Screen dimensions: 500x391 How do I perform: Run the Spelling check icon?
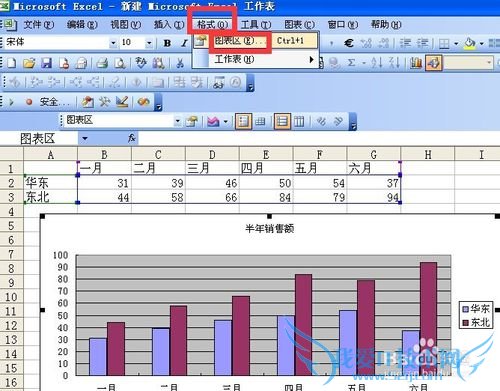(141, 63)
